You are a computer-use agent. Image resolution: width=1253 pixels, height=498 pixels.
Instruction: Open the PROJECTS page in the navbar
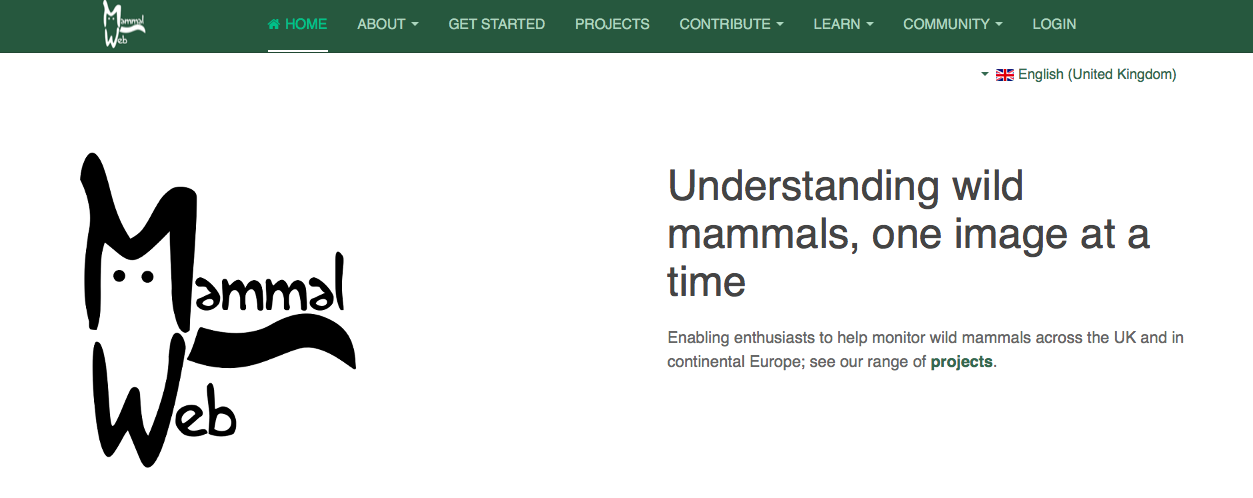[x=612, y=24]
